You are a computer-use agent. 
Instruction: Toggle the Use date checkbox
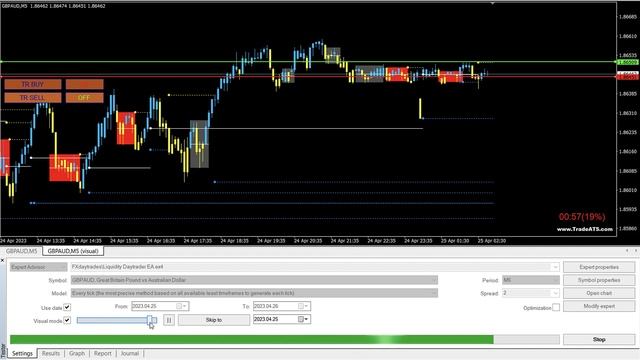[x=67, y=307]
